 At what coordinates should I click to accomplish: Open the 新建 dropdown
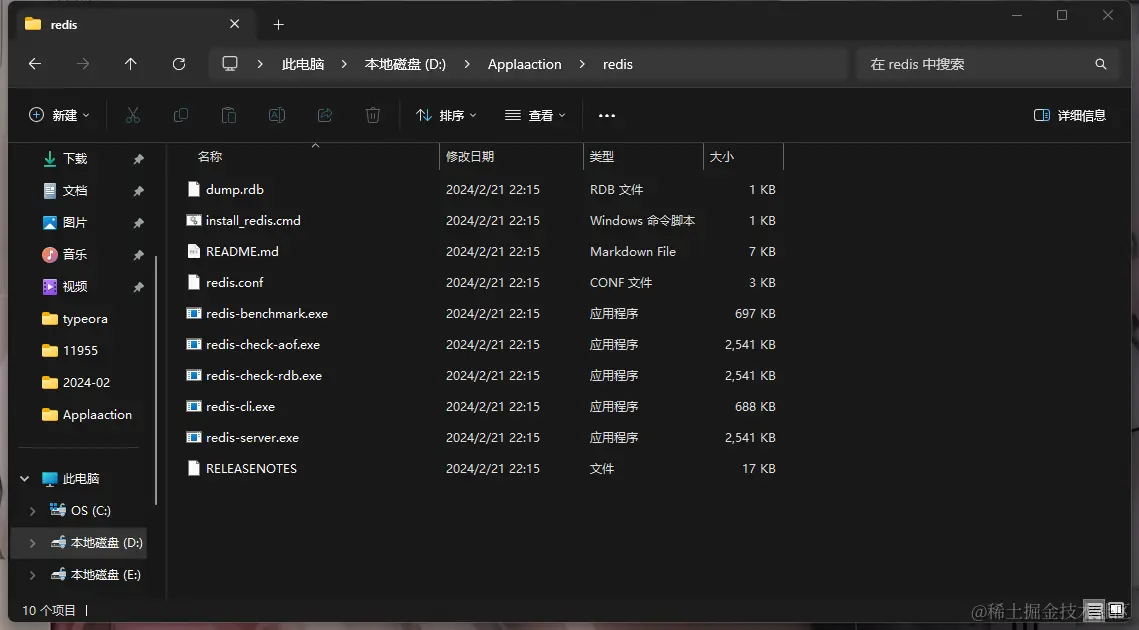tap(60, 115)
